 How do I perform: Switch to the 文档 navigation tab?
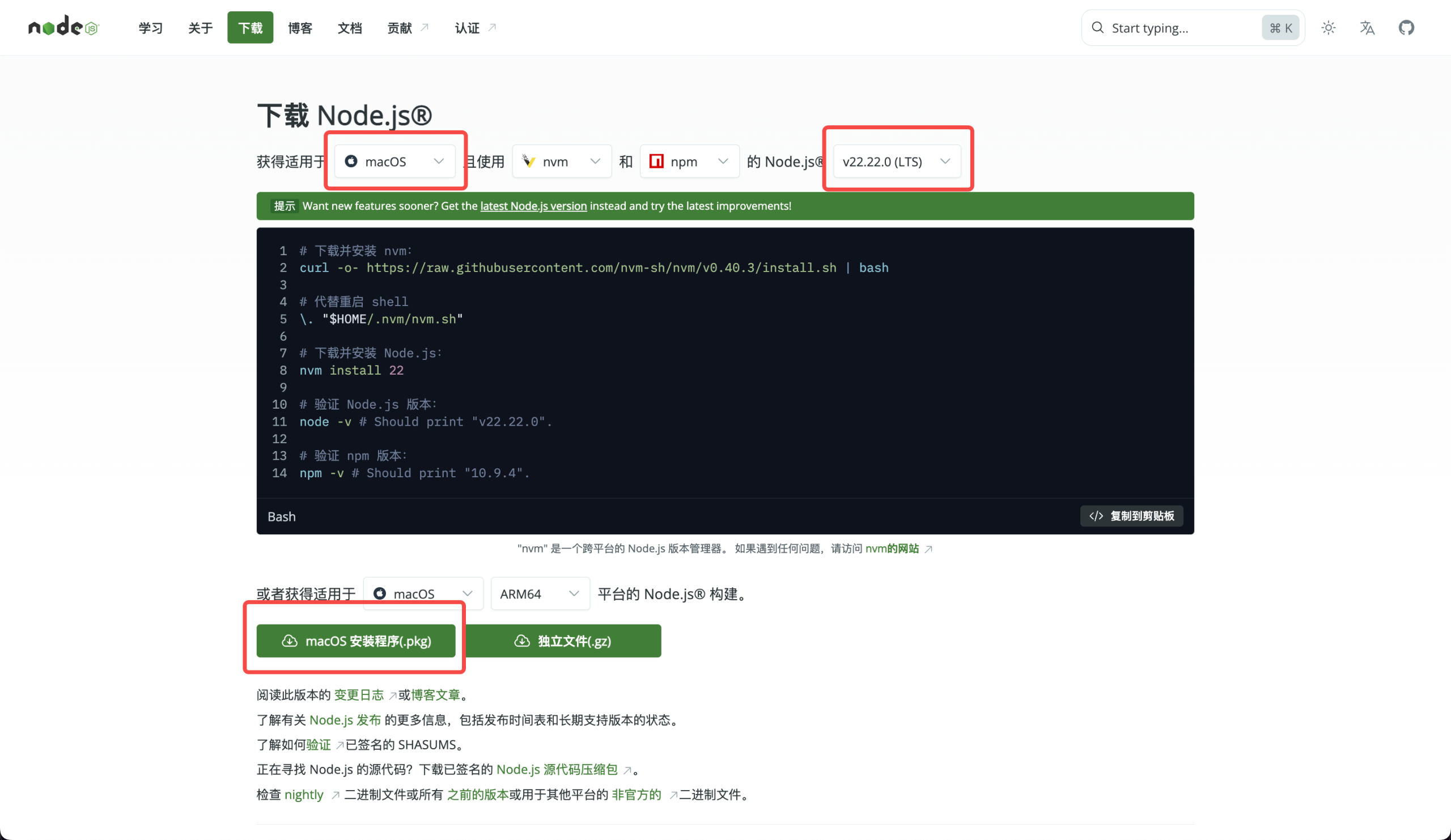tap(350, 27)
